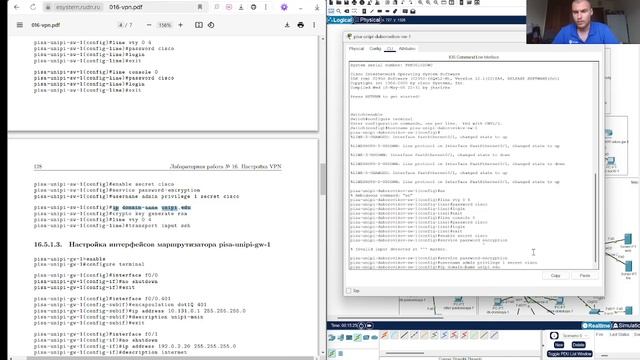The width and height of the screenshot is (640, 360).
Task: Click the power cycle devices icon
Action: (362, 326)
